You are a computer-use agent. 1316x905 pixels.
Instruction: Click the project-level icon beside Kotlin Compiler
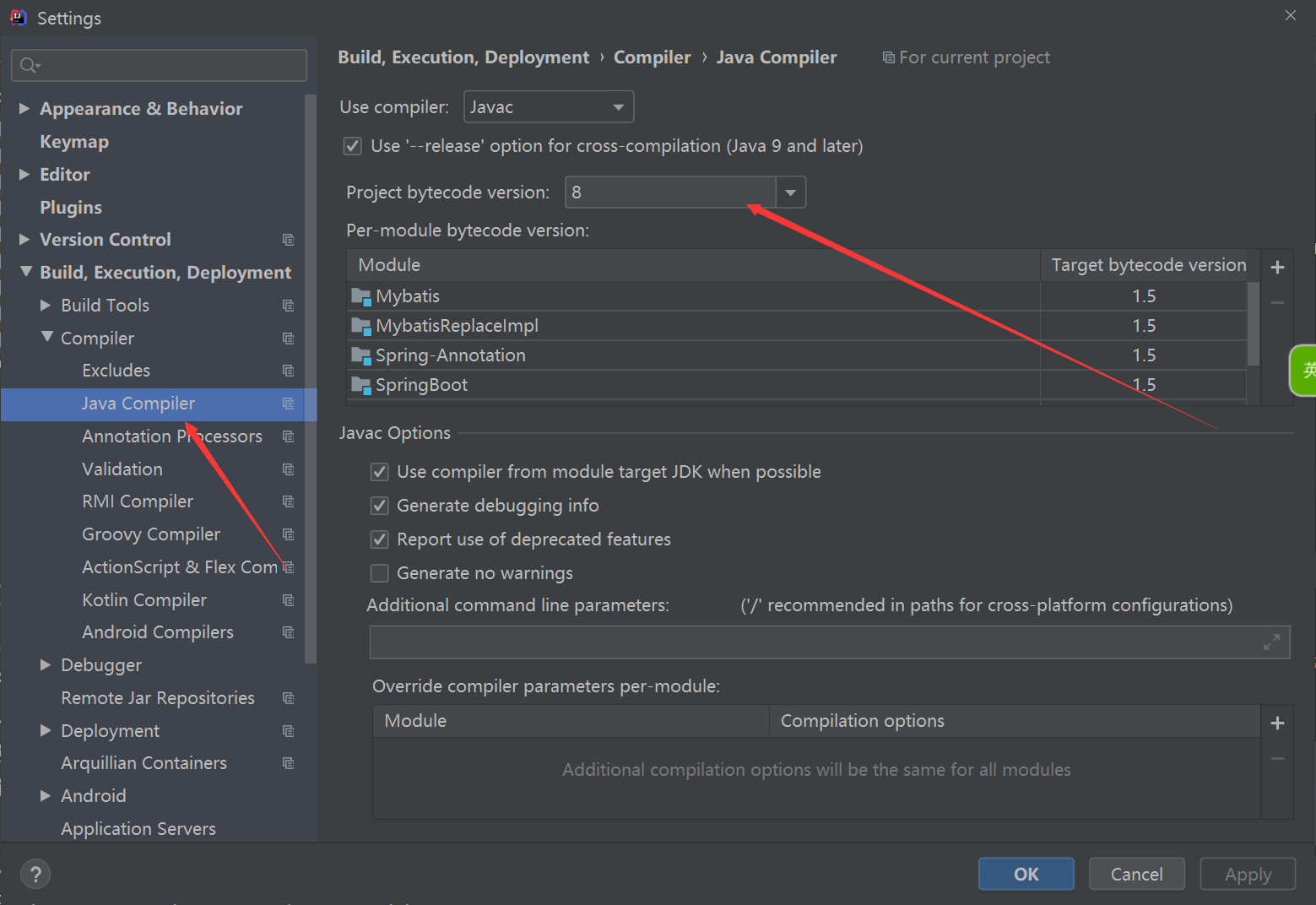coord(289,600)
